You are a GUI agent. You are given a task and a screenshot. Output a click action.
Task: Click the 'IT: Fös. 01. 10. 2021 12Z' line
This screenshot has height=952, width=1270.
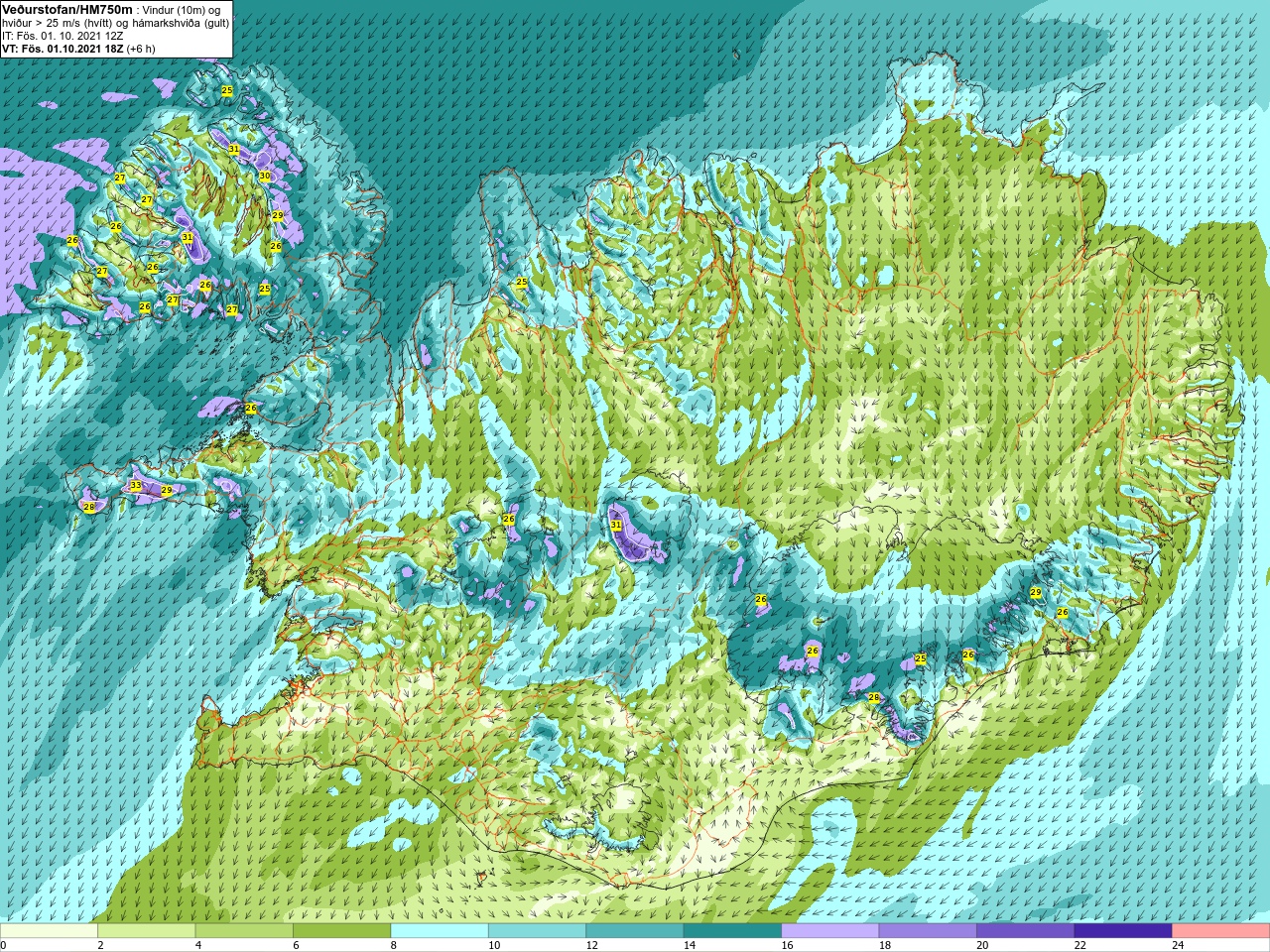[63, 36]
